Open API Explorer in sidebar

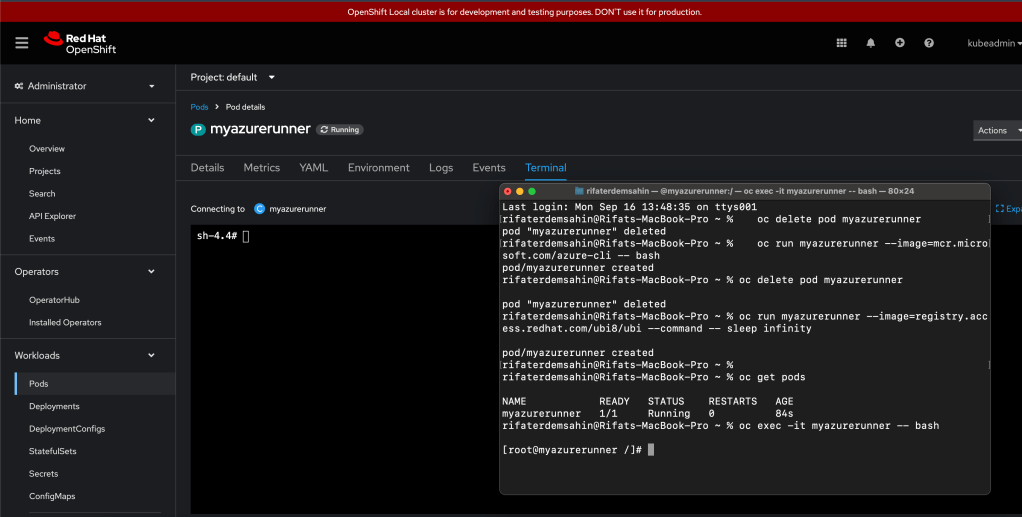pyautogui.click(x=53, y=216)
